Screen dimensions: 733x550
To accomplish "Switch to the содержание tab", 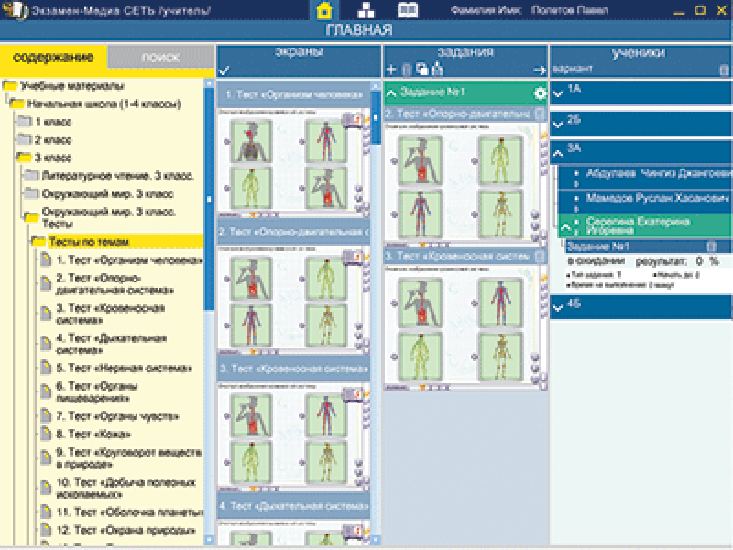I will [53, 57].
